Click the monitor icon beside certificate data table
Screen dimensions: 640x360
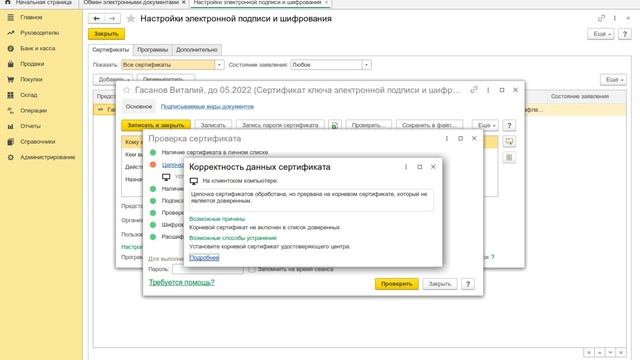pyautogui.click(x=509, y=141)
